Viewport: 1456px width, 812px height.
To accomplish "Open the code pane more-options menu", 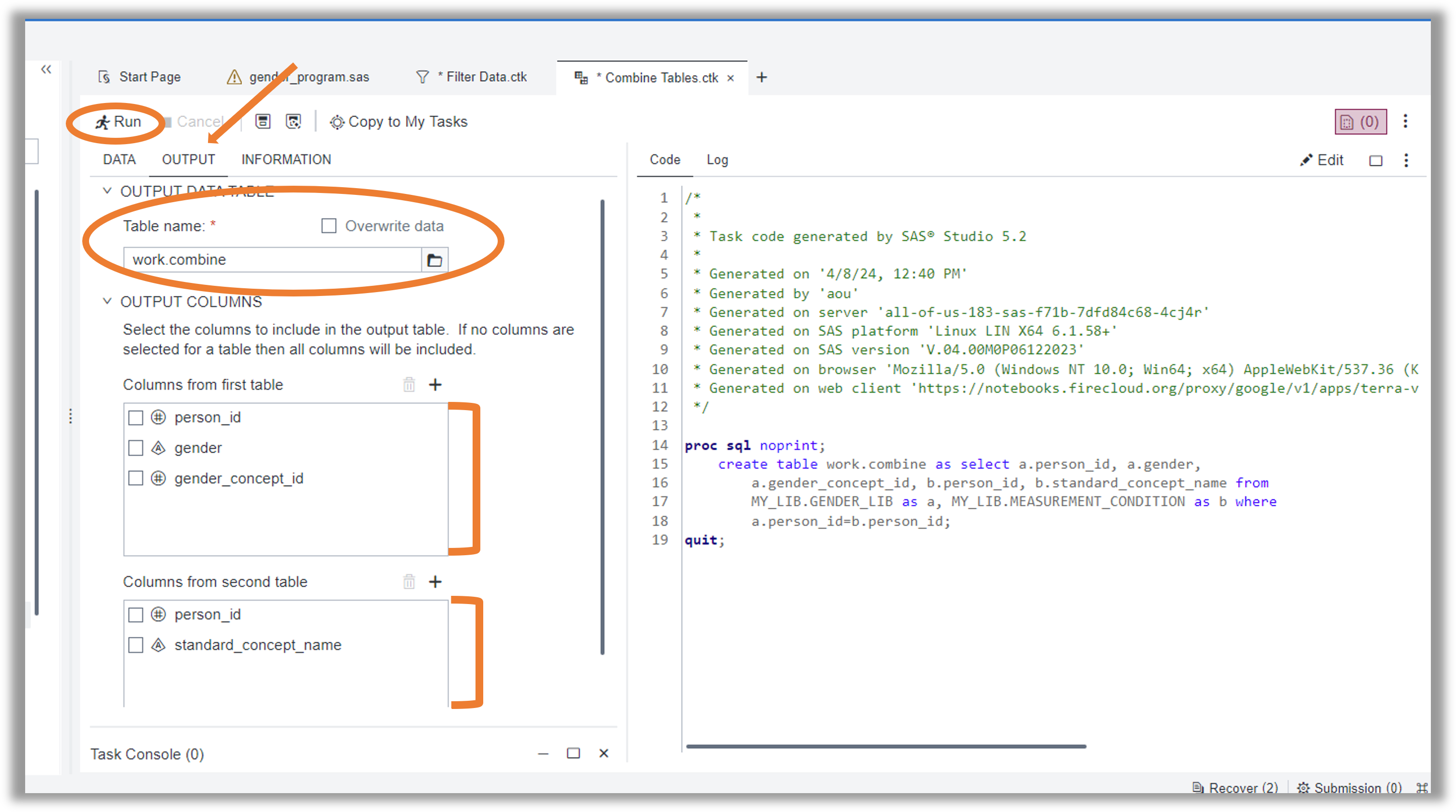I will click(x=1406, y=161).
